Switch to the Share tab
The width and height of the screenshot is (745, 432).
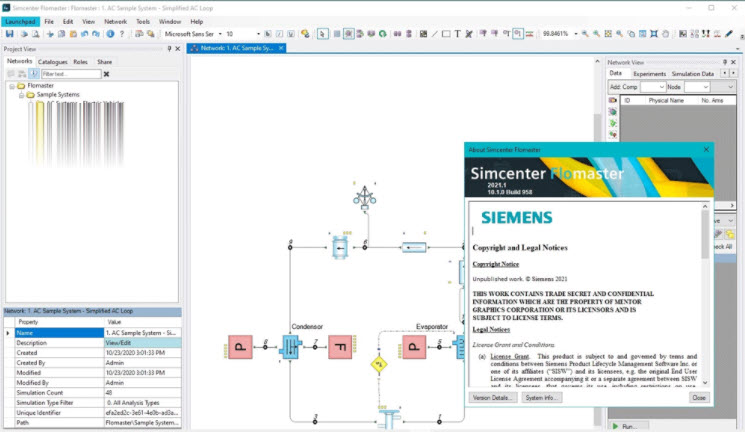[105, 62]
